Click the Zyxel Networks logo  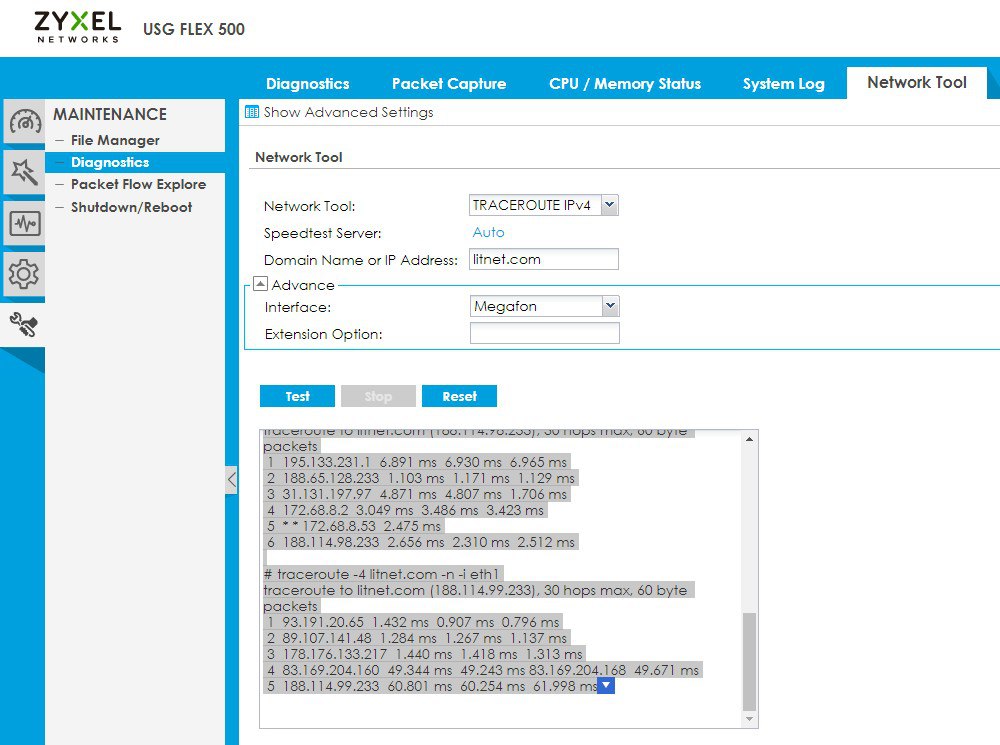[x=77, y=27]
